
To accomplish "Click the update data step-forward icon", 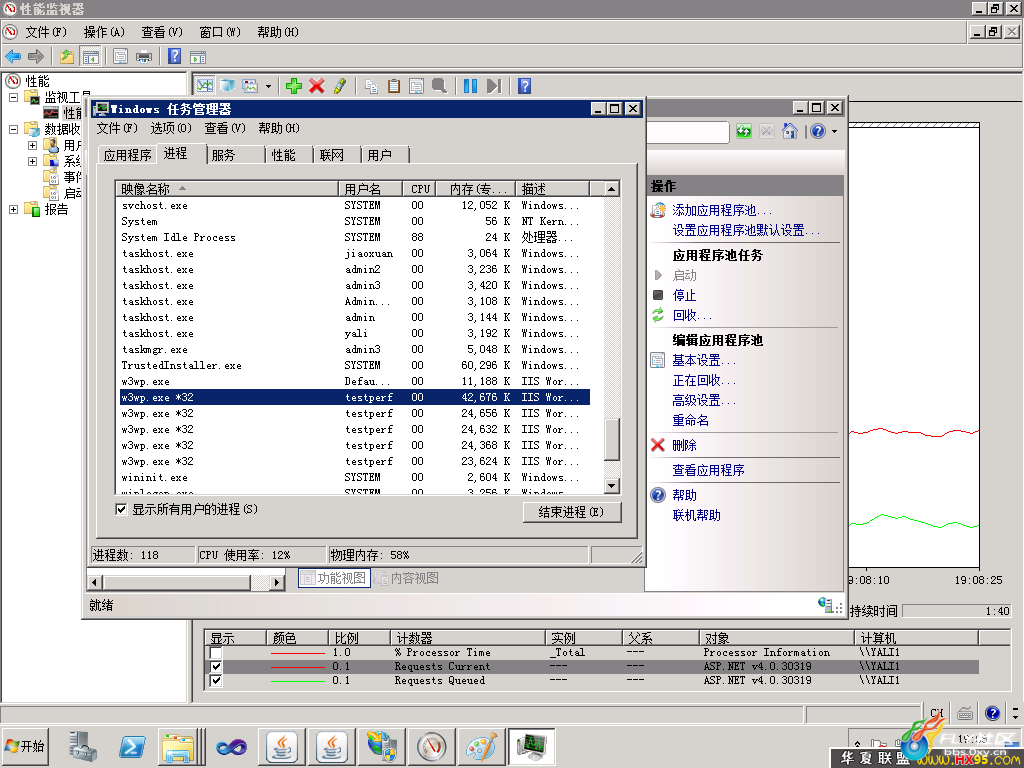I will (x=494, y=86).
